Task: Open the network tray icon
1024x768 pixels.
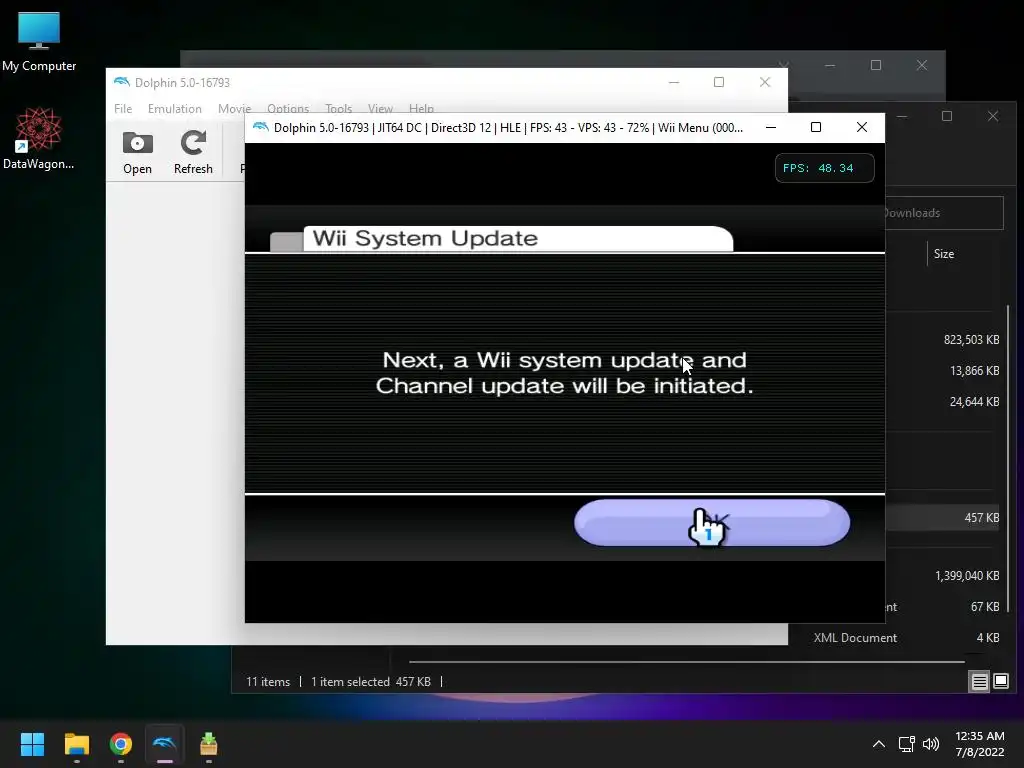Action: pyautogui.click(x=906, y=744)
